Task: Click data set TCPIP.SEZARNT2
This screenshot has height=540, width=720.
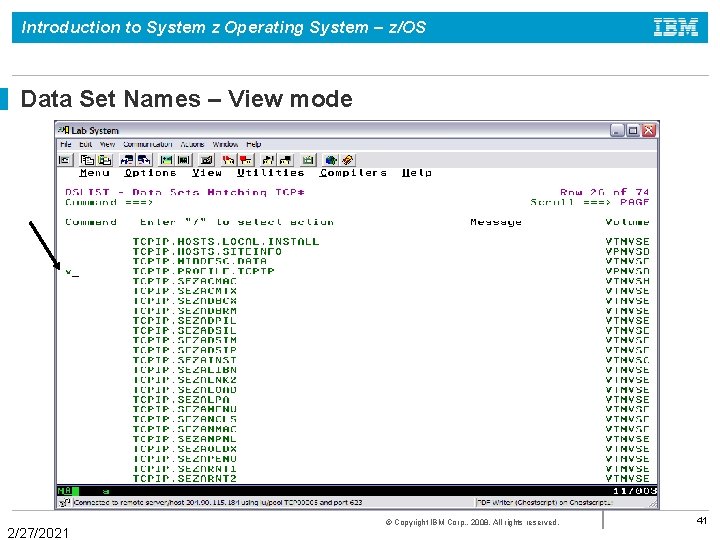Action: (x=185, y=478)
